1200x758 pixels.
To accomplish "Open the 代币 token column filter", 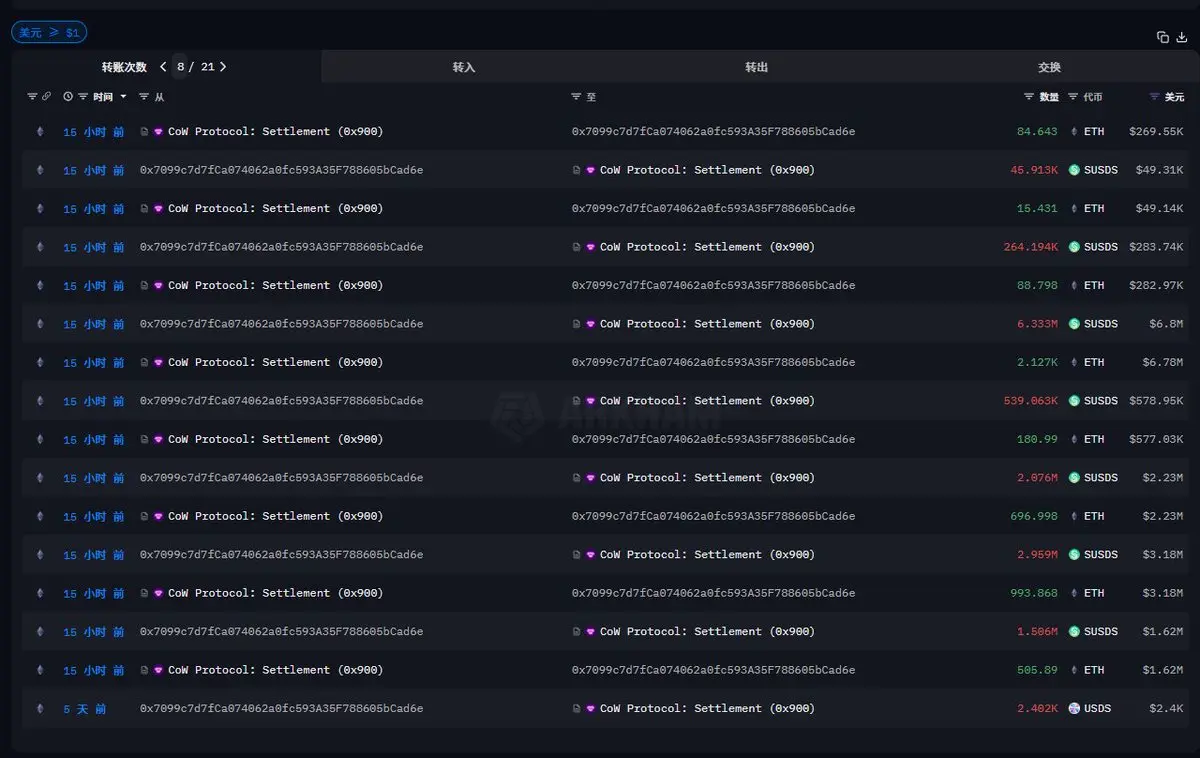I will [1073, 97].
